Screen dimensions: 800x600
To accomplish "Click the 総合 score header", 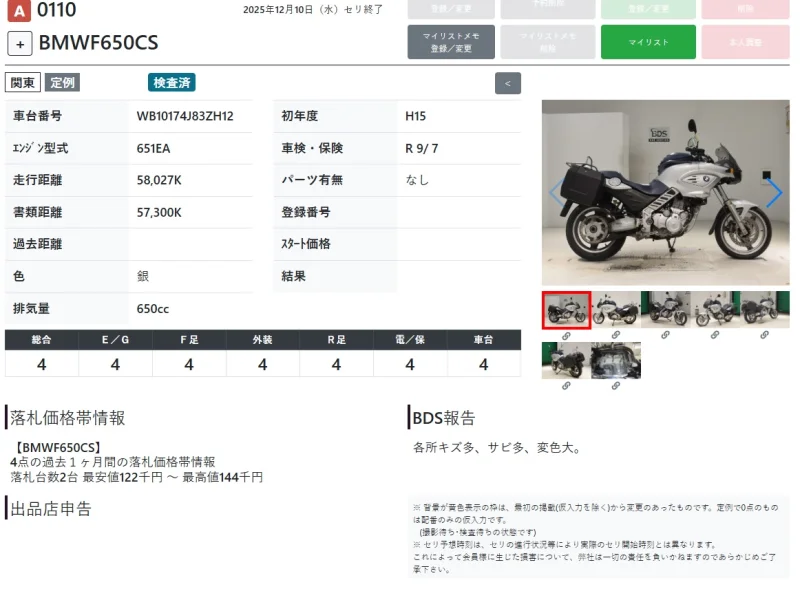I will coord(41,340).
